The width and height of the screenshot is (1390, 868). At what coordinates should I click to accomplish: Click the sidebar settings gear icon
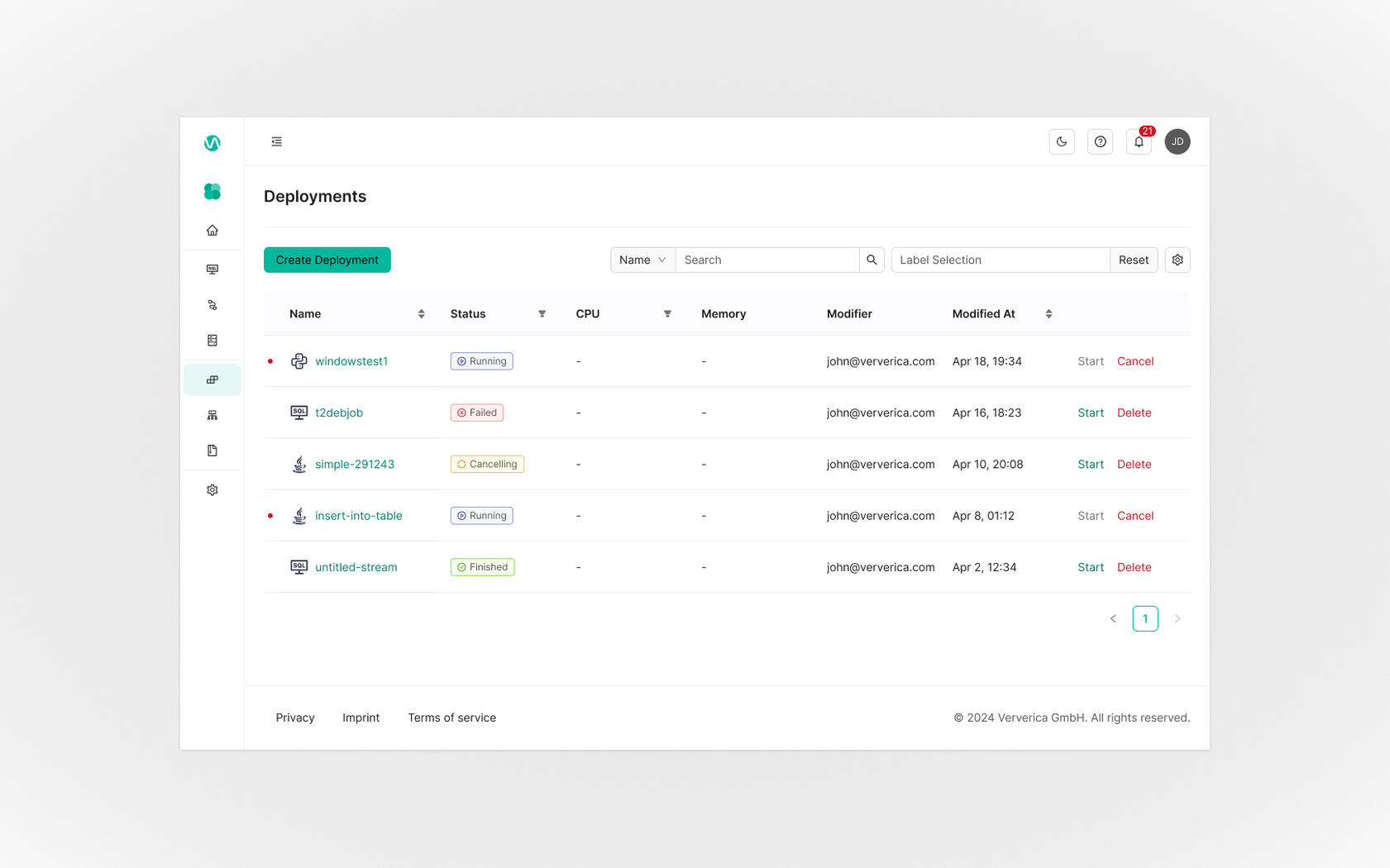(213, 490)
